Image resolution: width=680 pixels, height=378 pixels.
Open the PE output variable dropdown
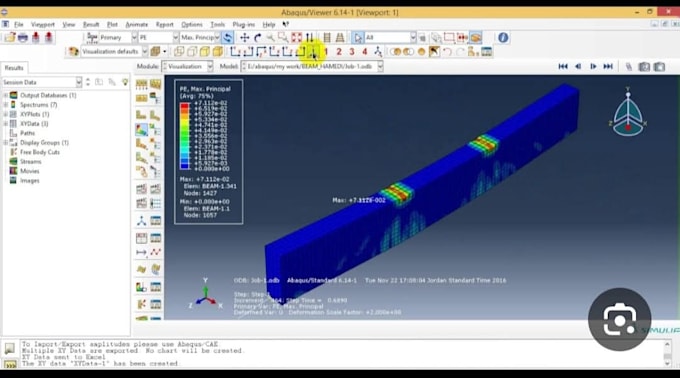click(x=176, y=38)
